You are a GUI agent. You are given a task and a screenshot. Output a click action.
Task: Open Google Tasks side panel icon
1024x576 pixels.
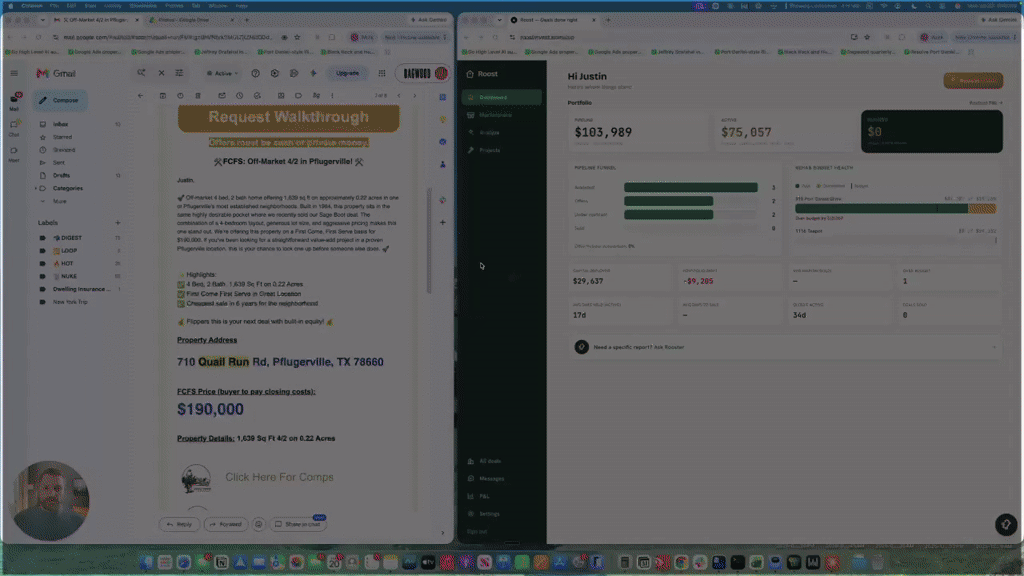click(x=443, y=142)
